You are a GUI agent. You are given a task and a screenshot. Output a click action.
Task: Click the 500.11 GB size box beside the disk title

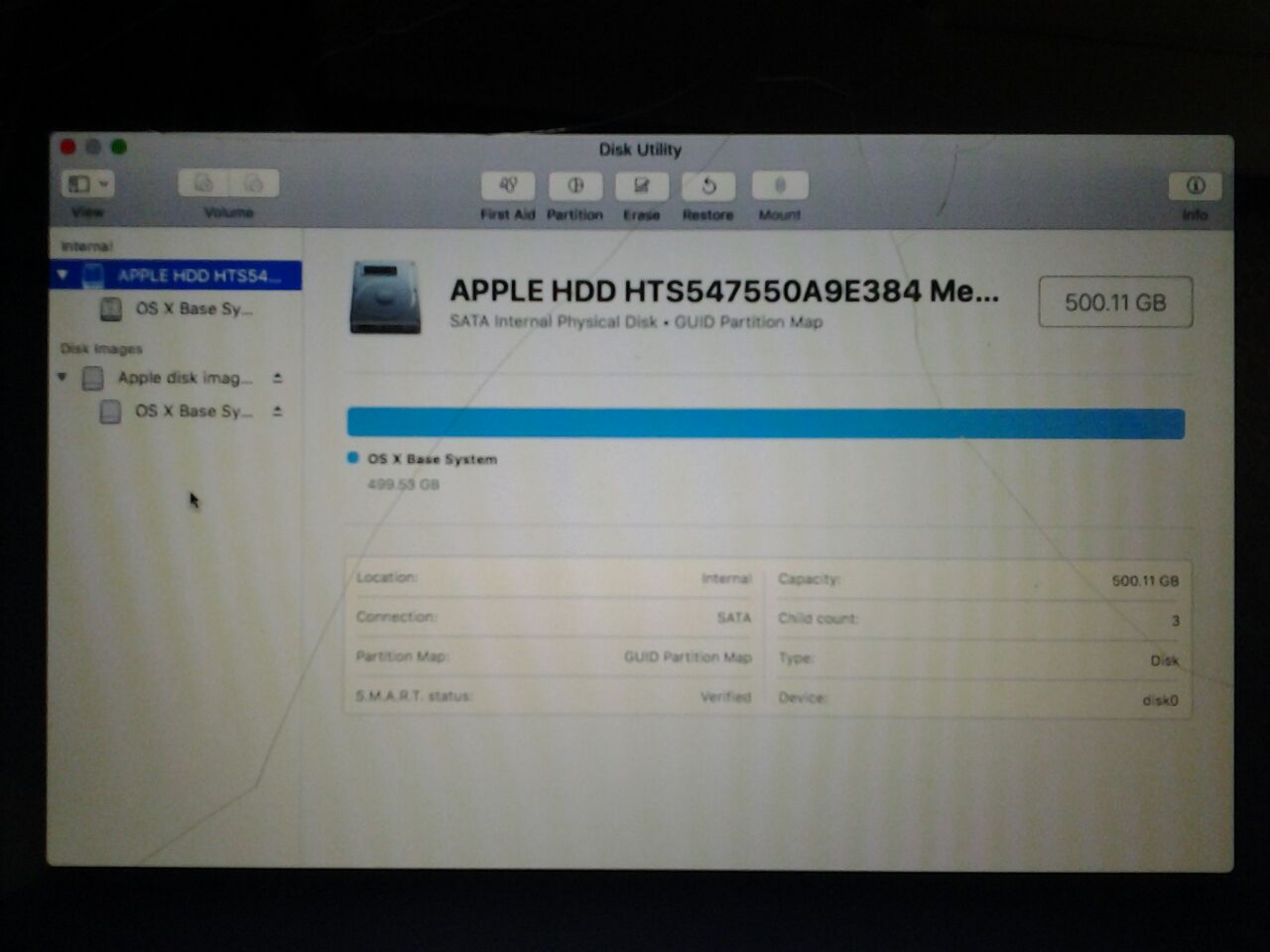tap(1115, 302)
